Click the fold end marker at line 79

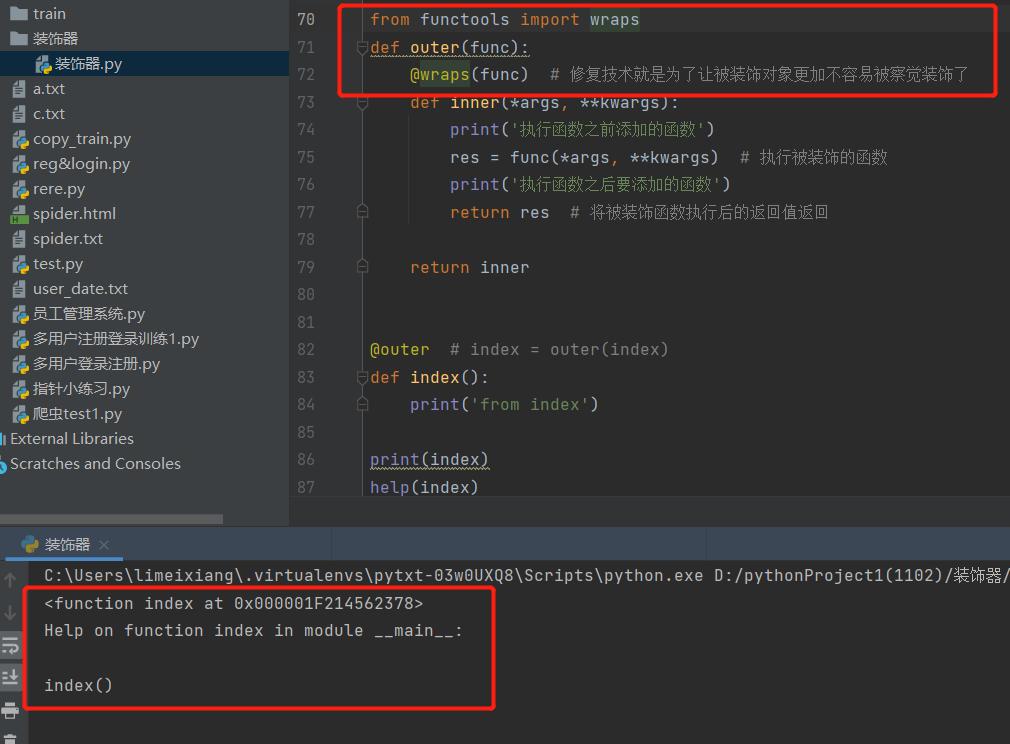pyautogui.click(x=362, y=267)
